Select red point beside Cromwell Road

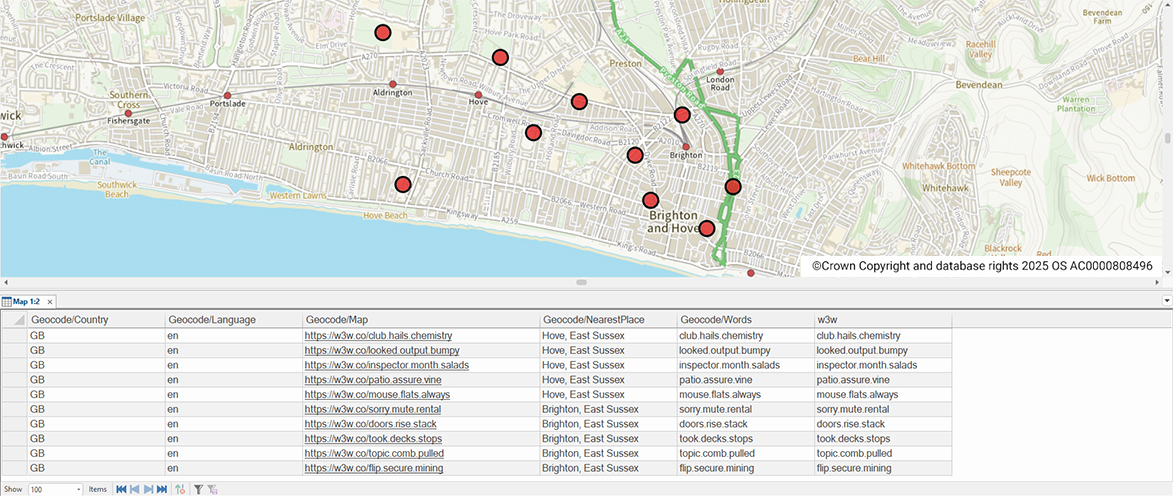point(533,132)
